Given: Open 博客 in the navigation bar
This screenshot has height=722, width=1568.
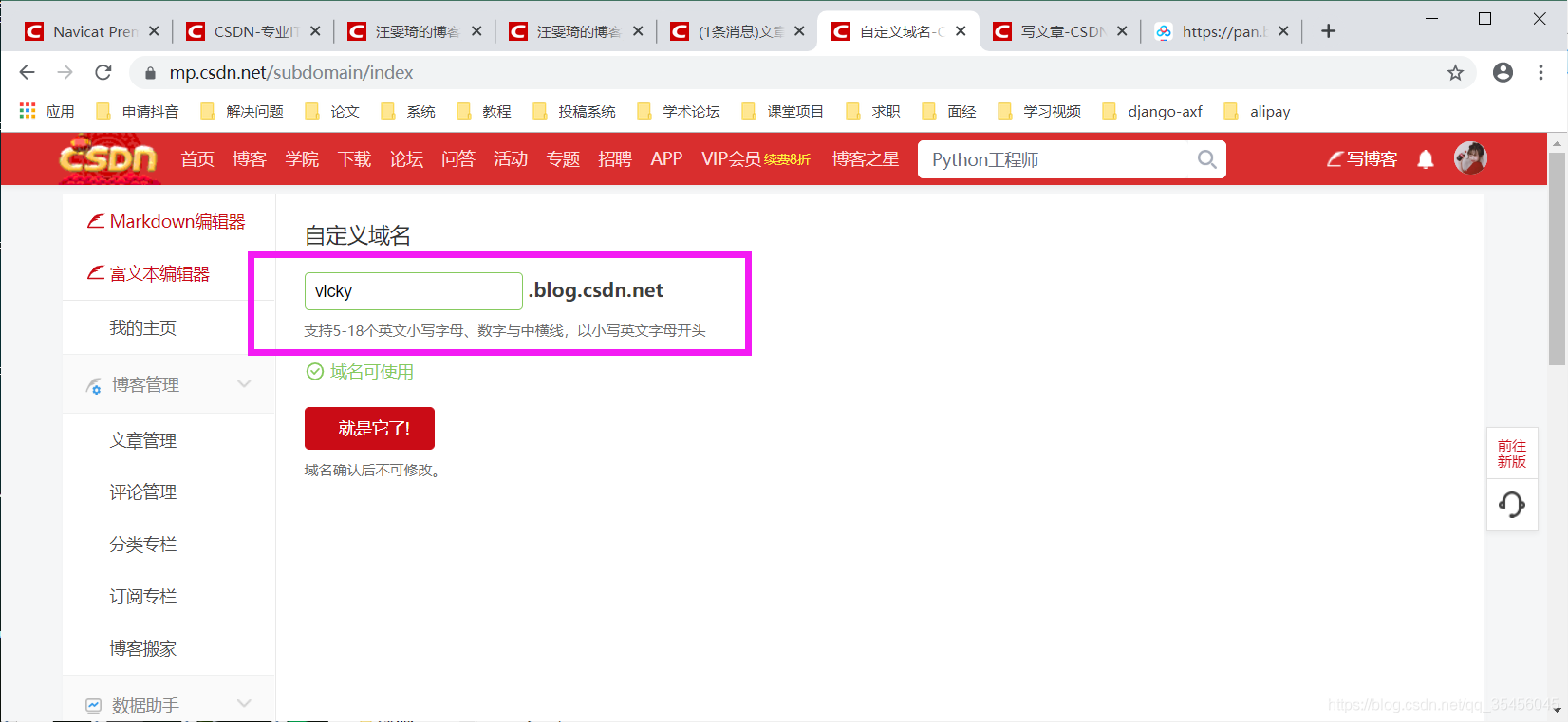Looking at the screenshot, I should [250, 159].
